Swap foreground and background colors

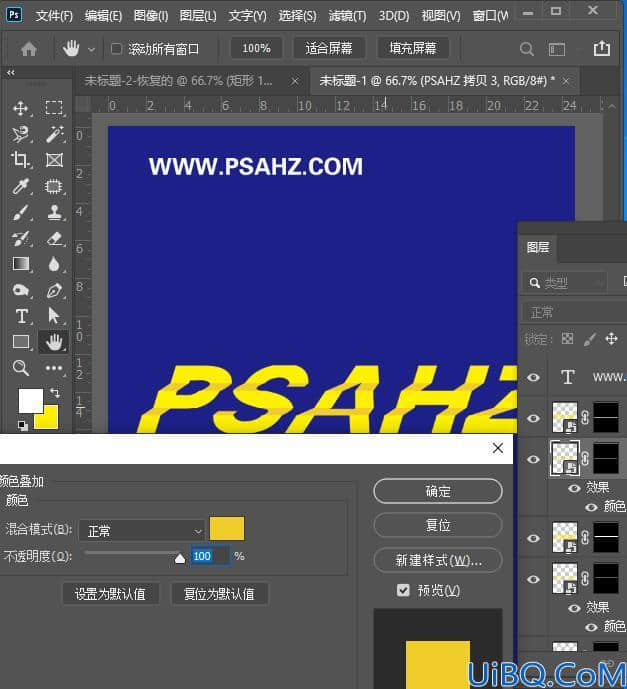click(55, 392)
